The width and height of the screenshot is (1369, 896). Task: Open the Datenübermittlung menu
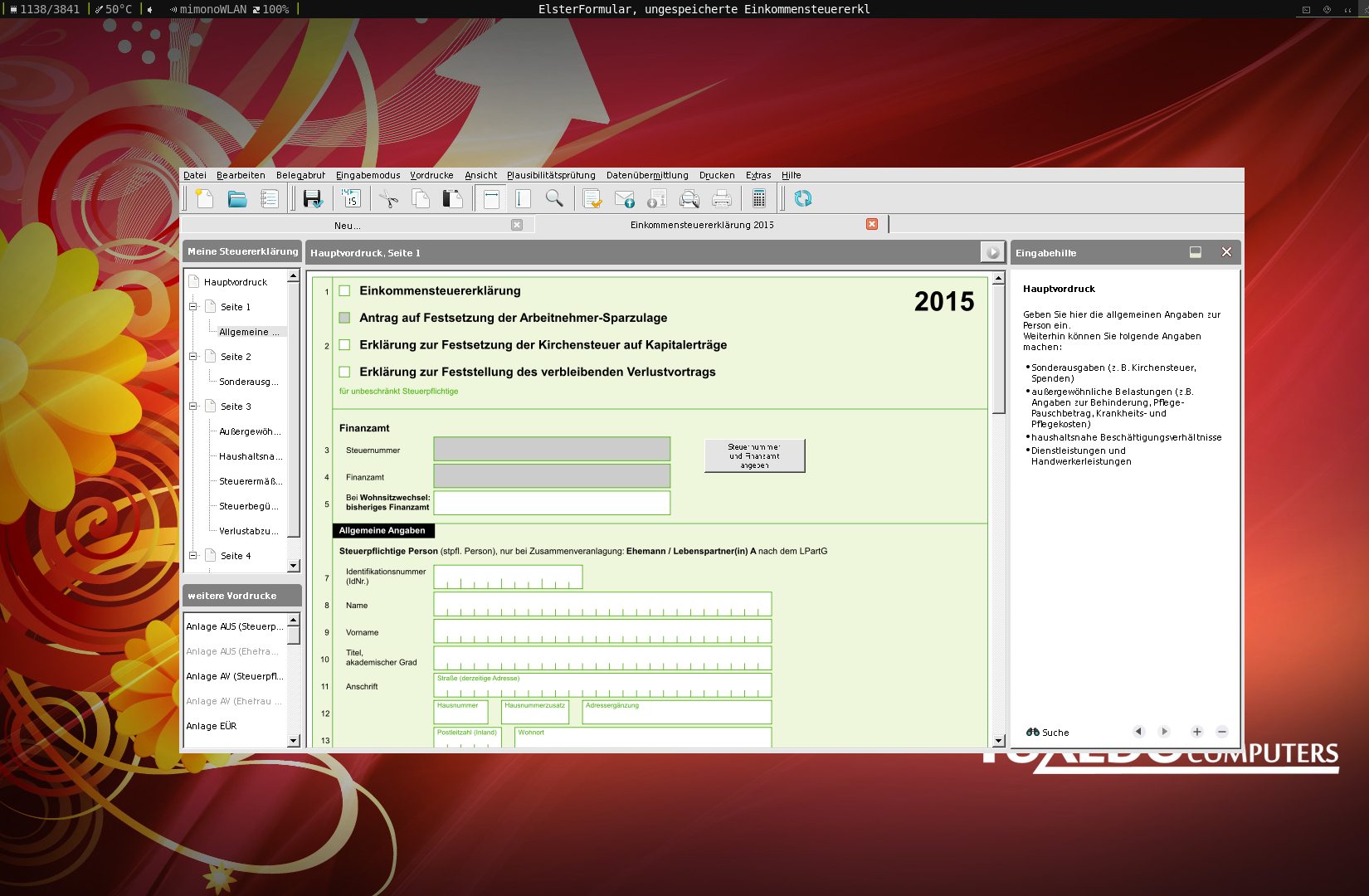coord(647,175)
